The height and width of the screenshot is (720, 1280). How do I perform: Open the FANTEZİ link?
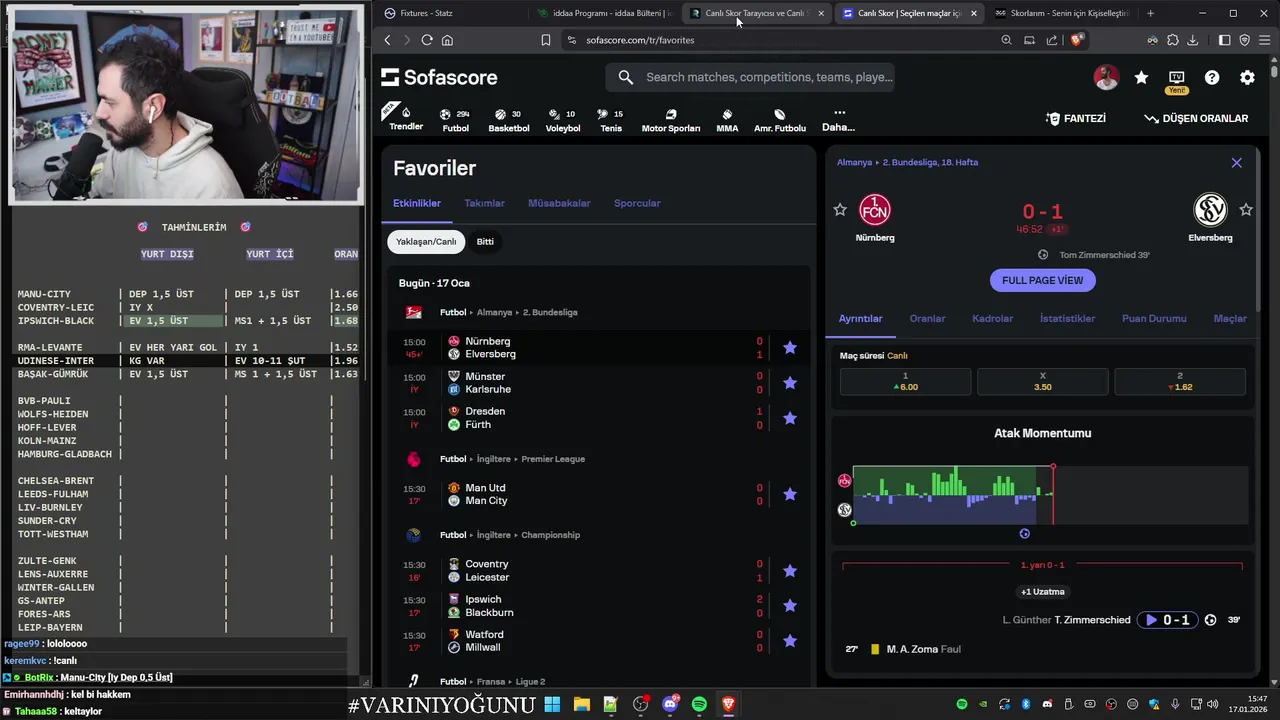pyautogui.click(x=1076, y=118)
